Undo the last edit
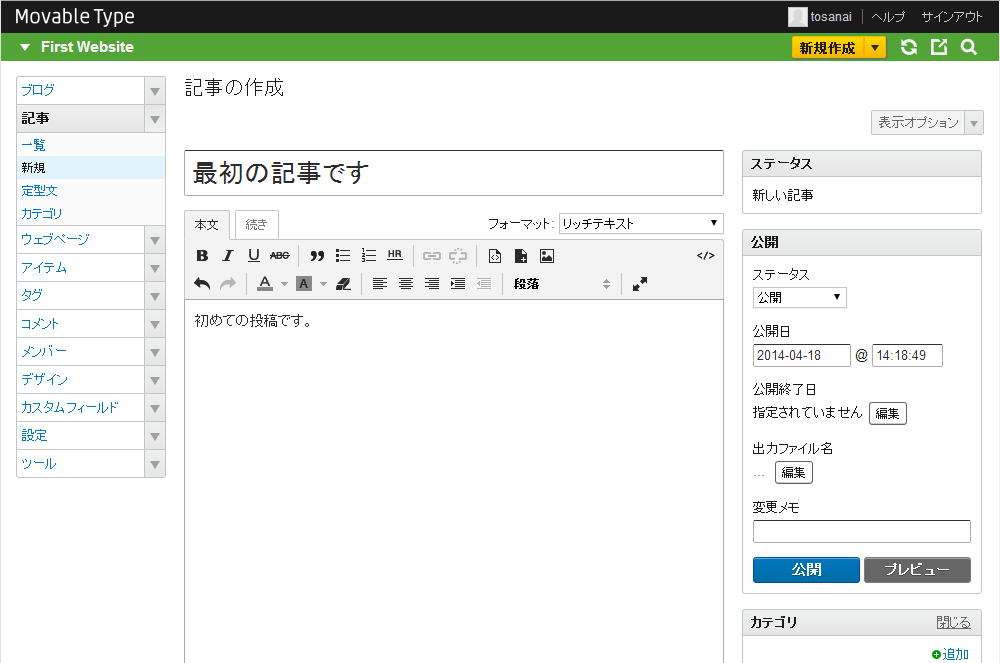1000x663 pixels. pos(202,284)
